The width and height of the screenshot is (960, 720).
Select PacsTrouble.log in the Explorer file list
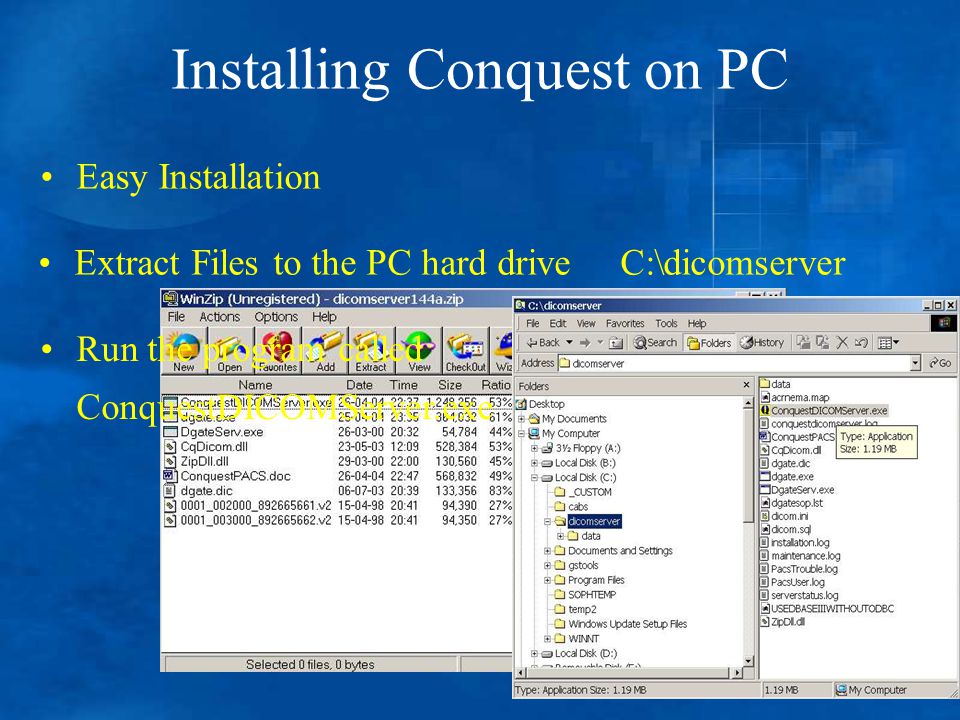(x=804, y=569)
